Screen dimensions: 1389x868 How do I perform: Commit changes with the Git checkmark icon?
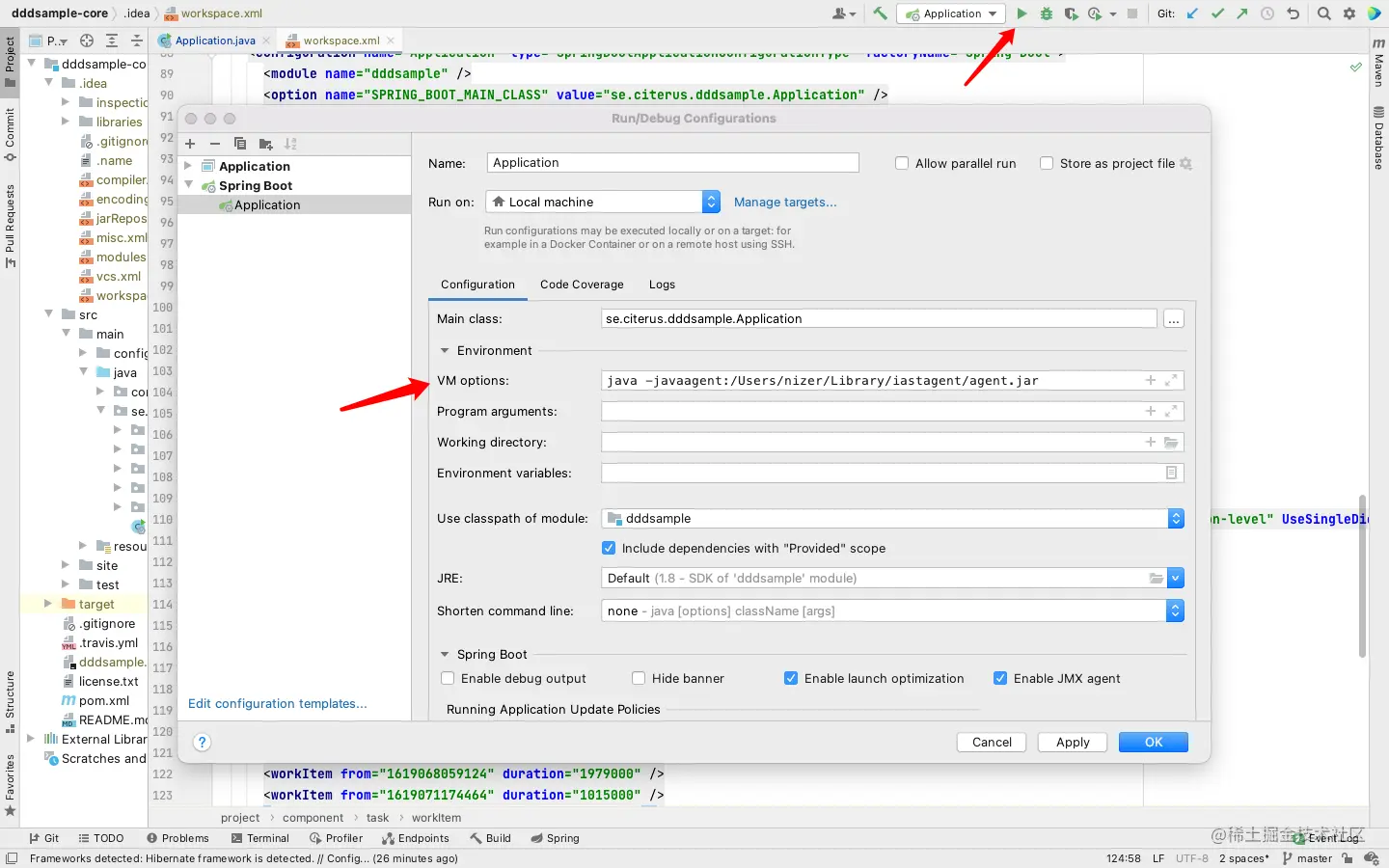point(1218,14)
